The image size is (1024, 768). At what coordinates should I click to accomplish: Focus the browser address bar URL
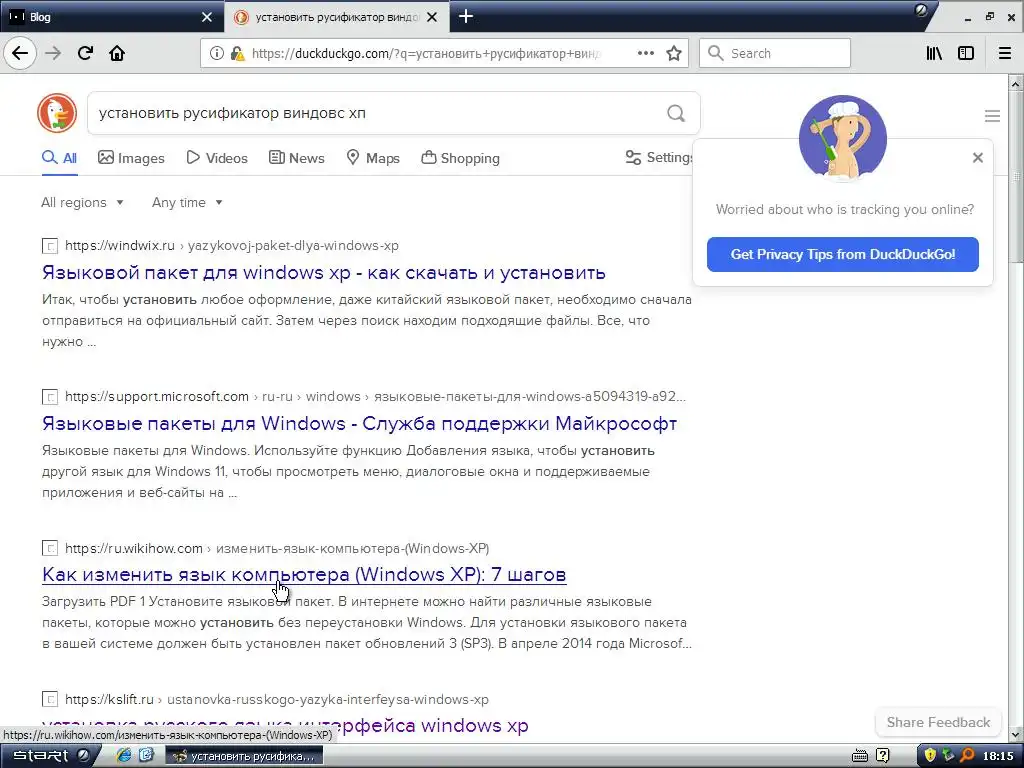[425, 53]
